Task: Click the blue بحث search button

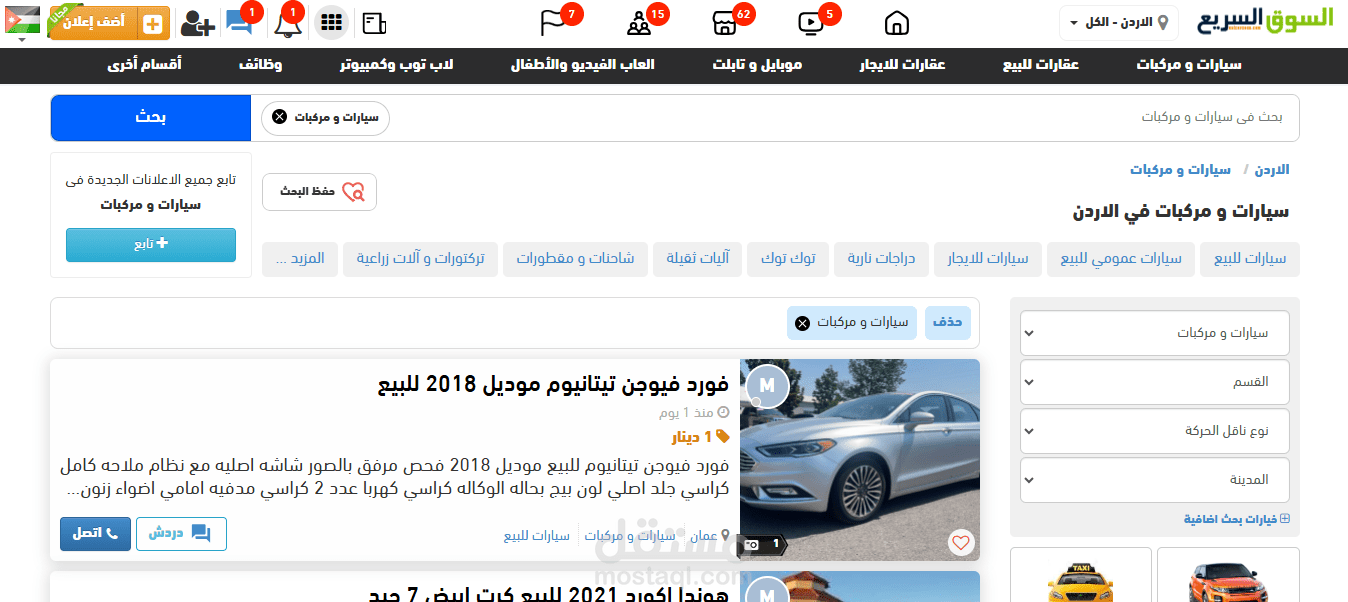Action: point(151,118)
